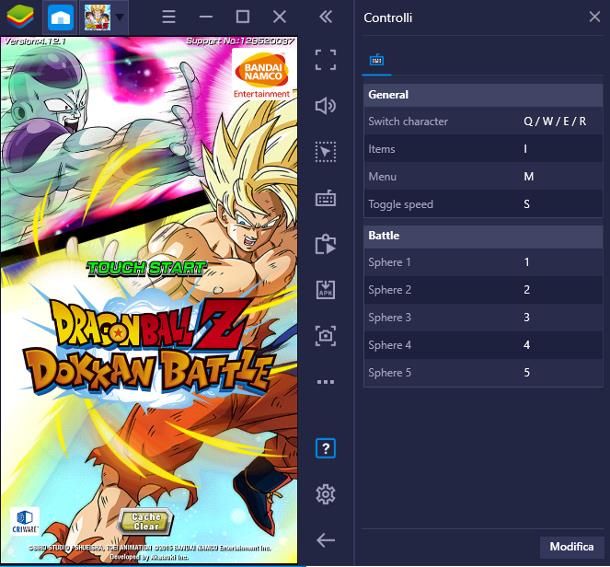The image size is (610, 567).
Task: Switch to the Dokkan Battle game tab
Action: (x=97, y=17)
